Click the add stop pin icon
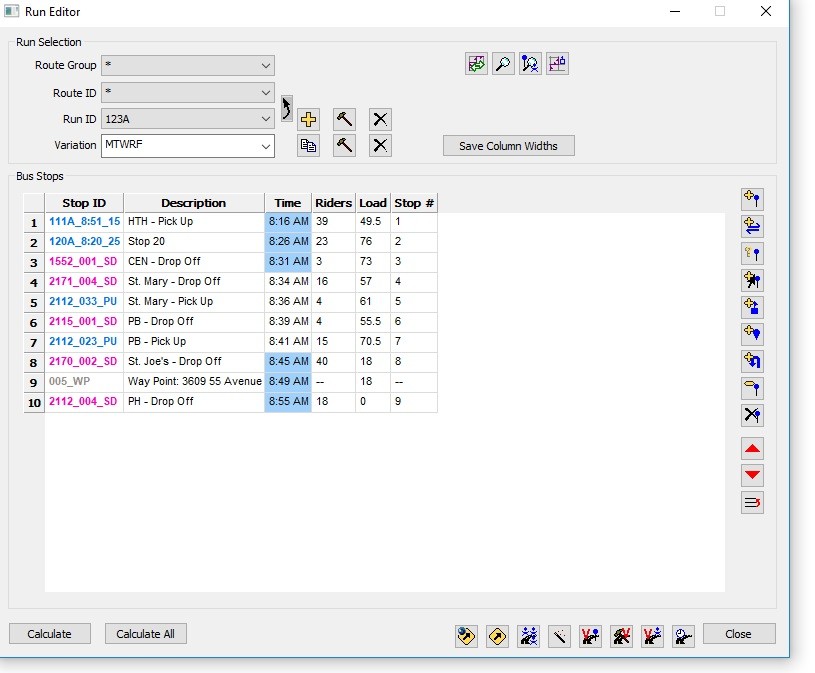Image resolution: width=815 pixels, height=673 pixels. (752, 199)
